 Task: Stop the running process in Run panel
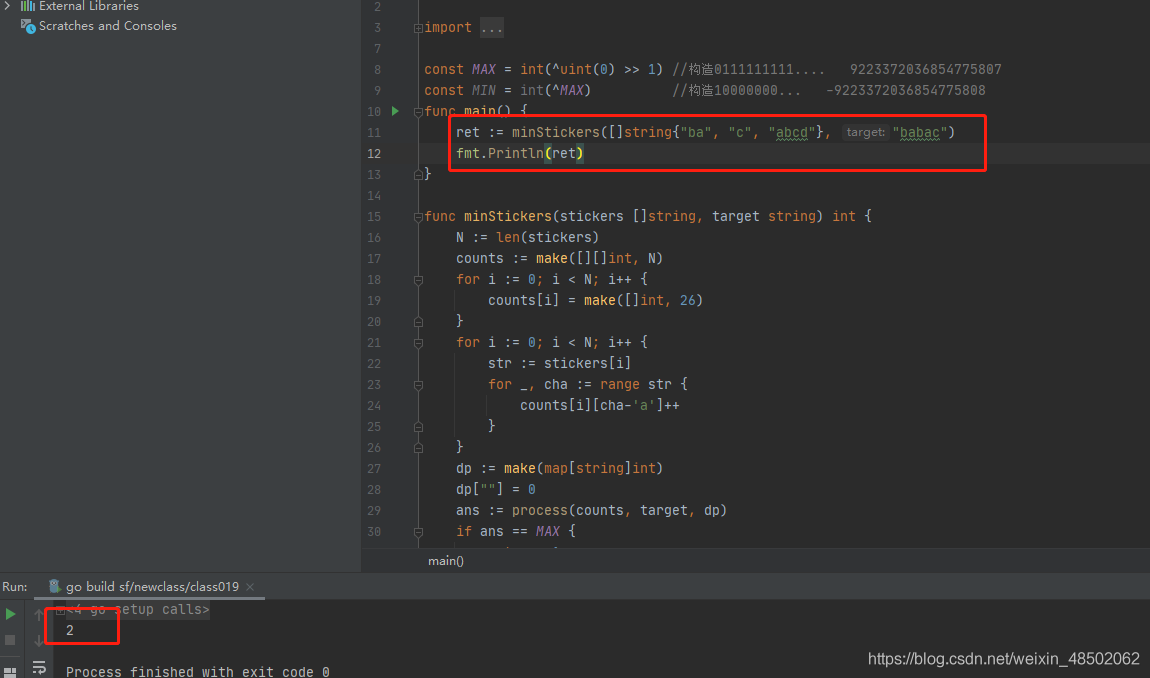tap(10, 641)
